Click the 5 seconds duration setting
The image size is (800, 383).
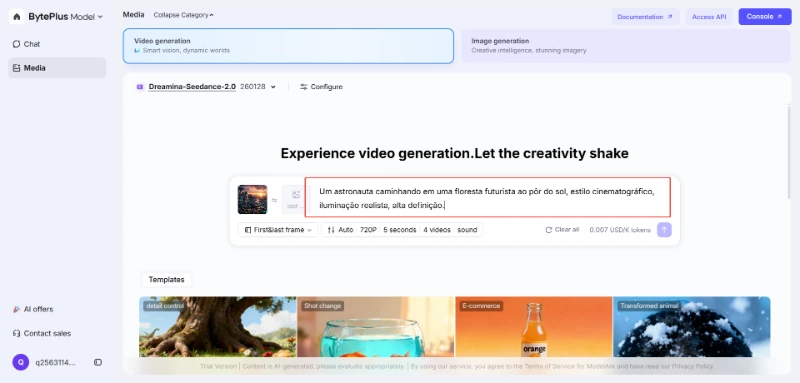click(399, 230)
